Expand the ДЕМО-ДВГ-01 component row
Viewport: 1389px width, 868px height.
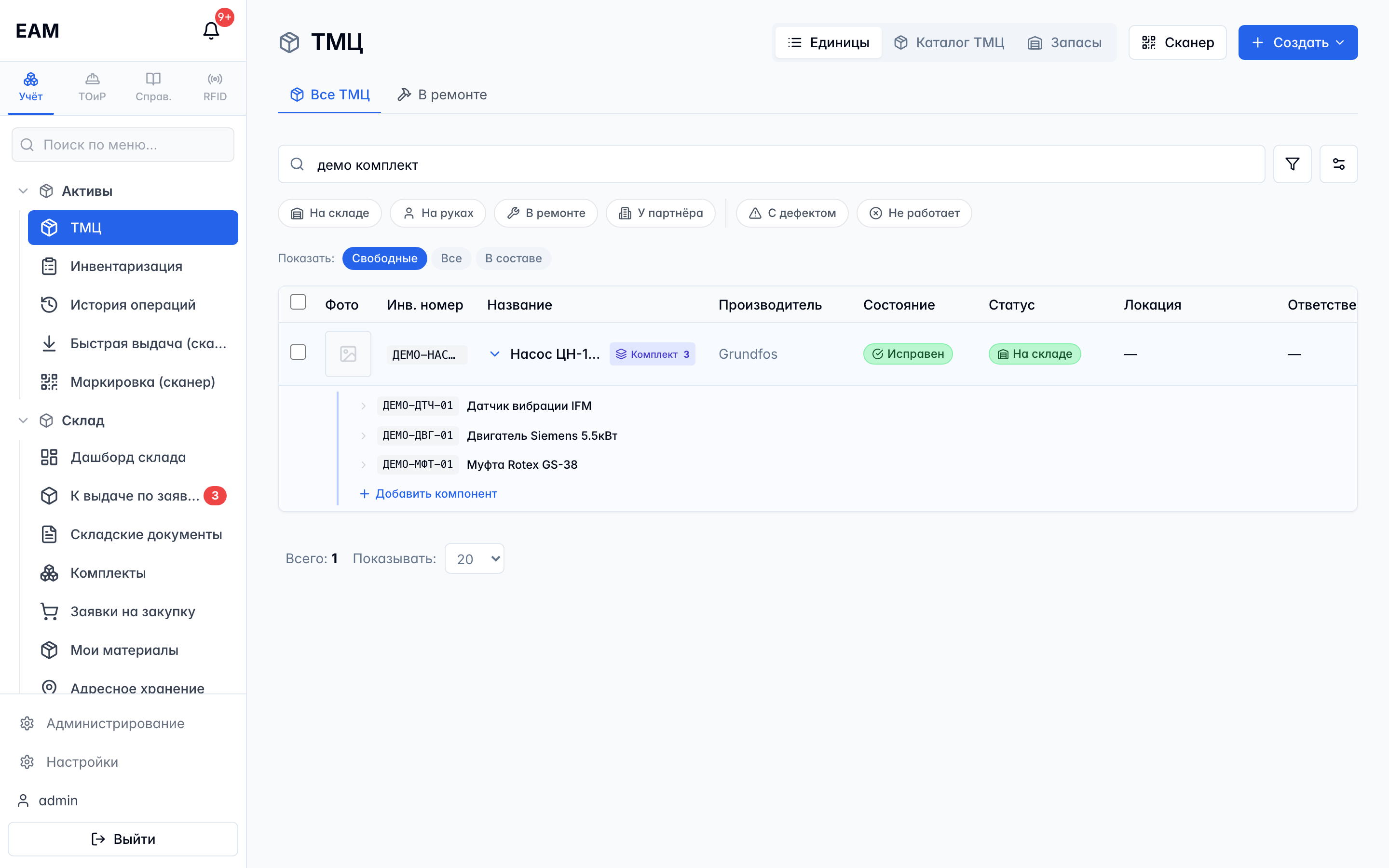coord(363,436)
